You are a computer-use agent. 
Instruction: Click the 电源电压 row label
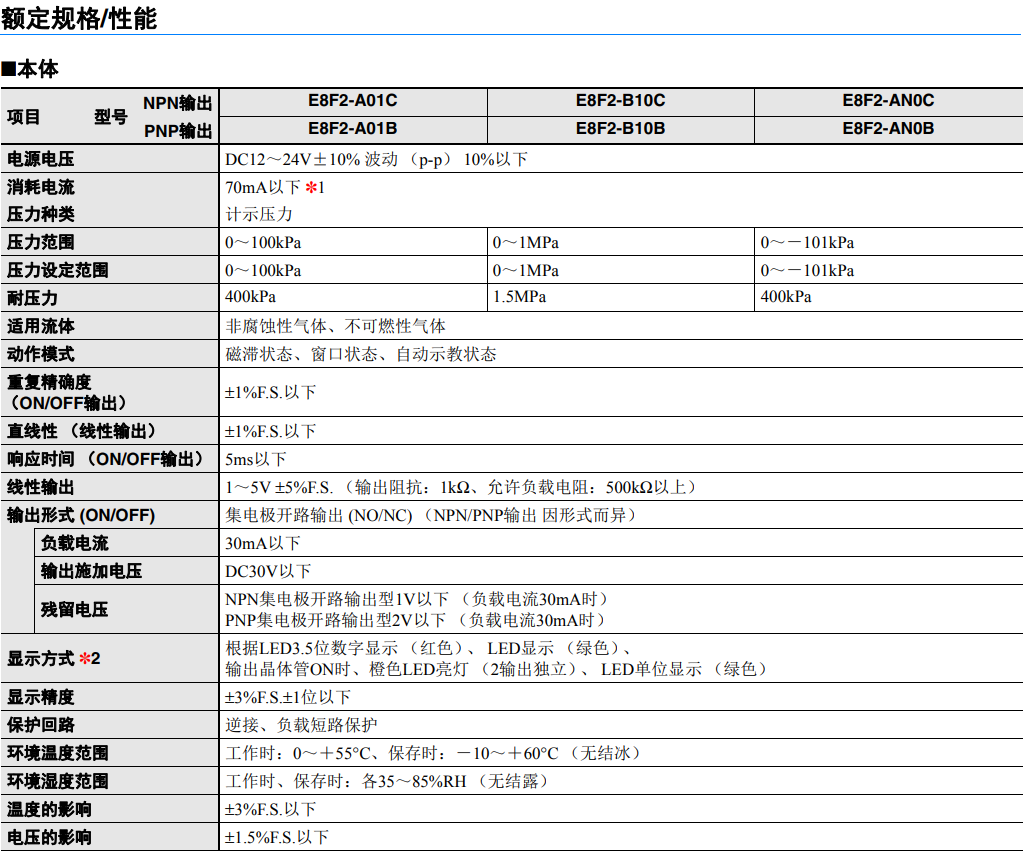pos(41,159)
